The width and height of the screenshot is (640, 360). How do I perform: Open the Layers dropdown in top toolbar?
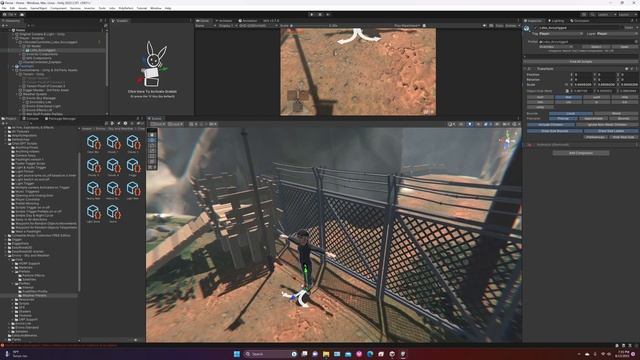(x=606, y=14)
